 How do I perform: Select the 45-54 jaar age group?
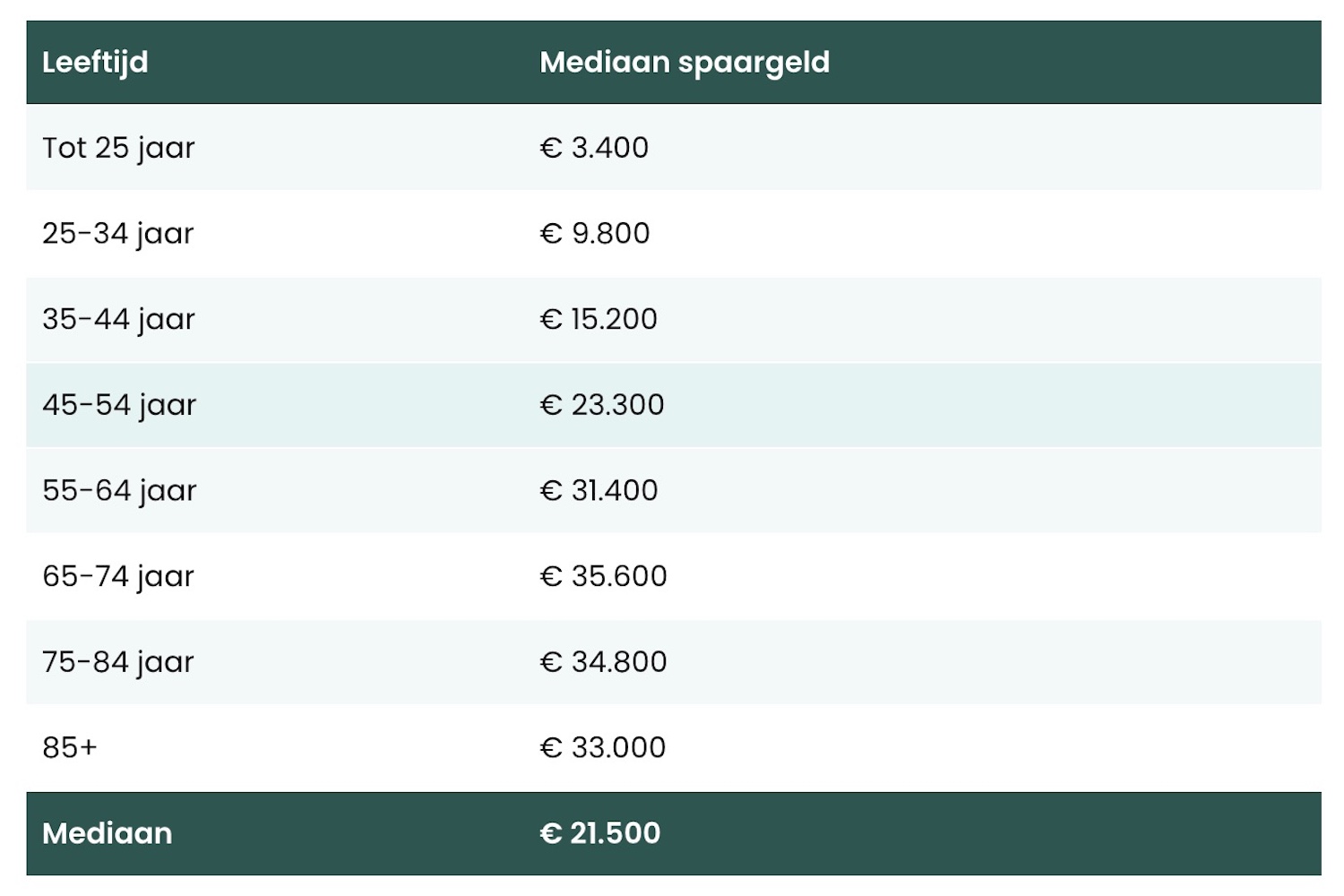[x=119, y=405]
